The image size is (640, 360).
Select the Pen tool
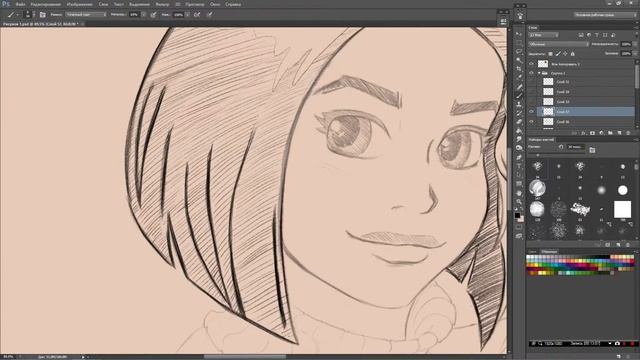pos(519,157)
